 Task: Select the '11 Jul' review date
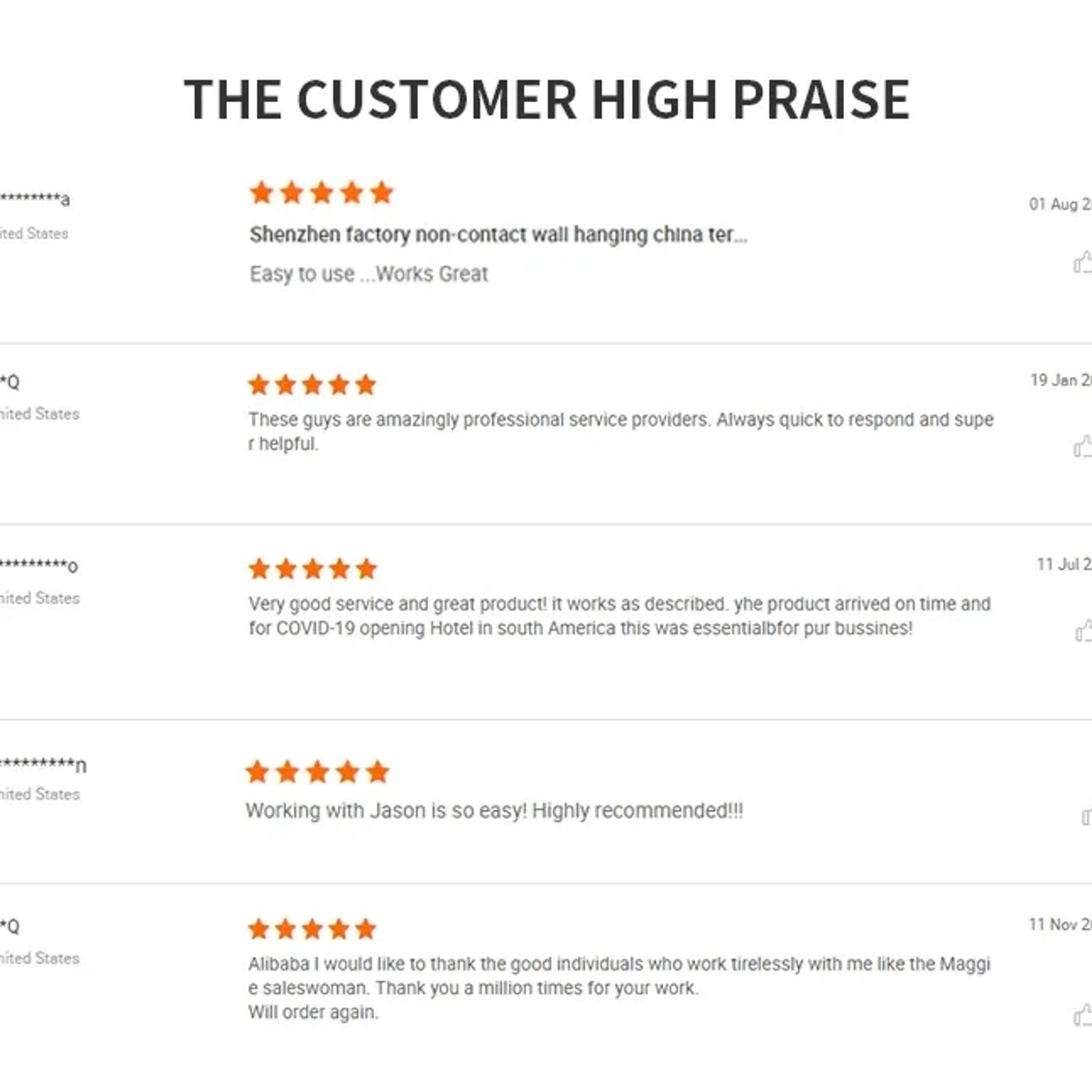pyautogui.click(x=1064, y=564)
